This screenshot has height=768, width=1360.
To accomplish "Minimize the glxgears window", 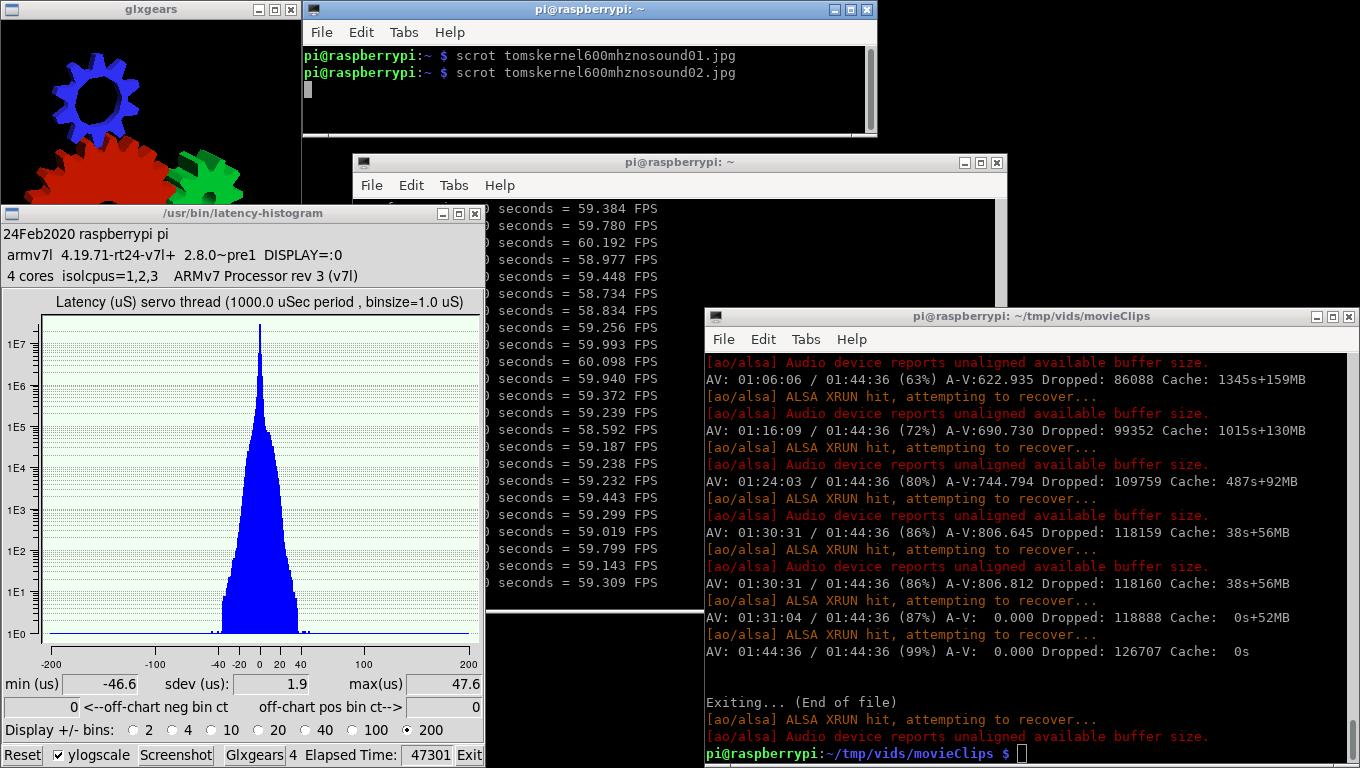I will 258,10.
